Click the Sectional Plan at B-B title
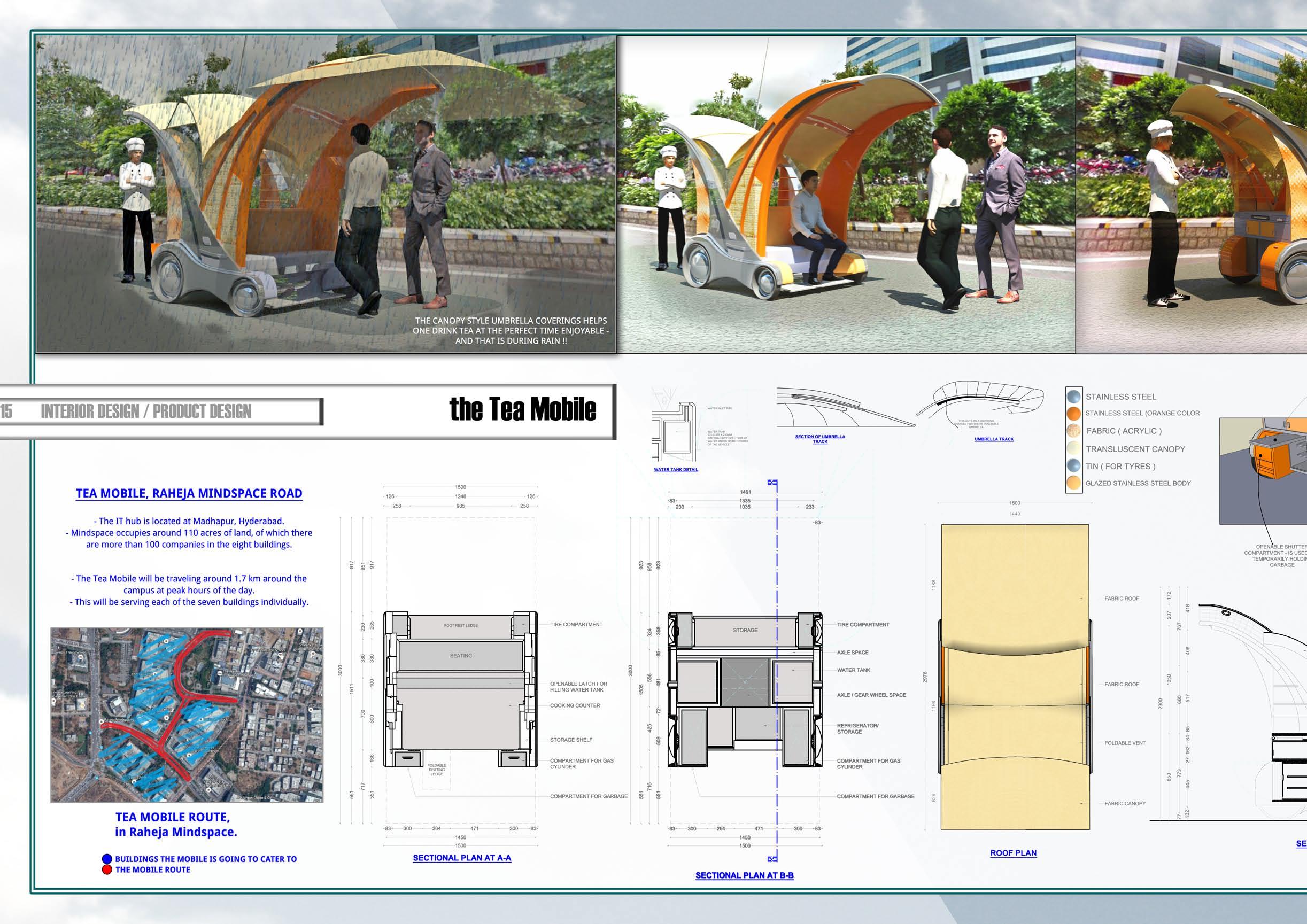1307x924 pixels. [744, 875]
